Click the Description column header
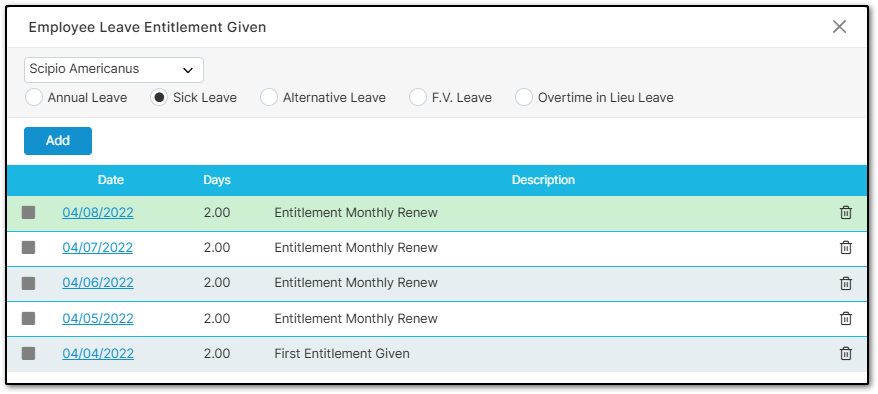878x394 pixels. pos(543,180)
